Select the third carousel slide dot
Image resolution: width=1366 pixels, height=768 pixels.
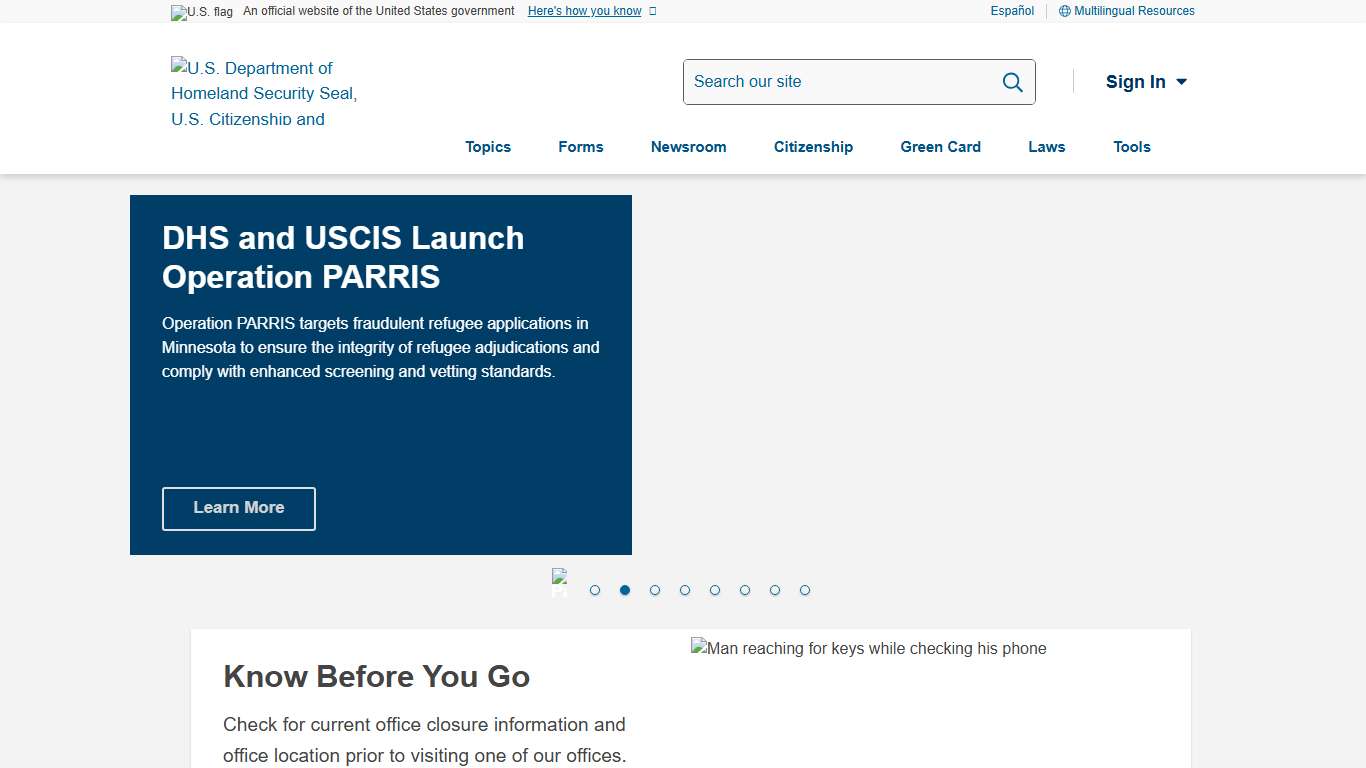point(655,590)
